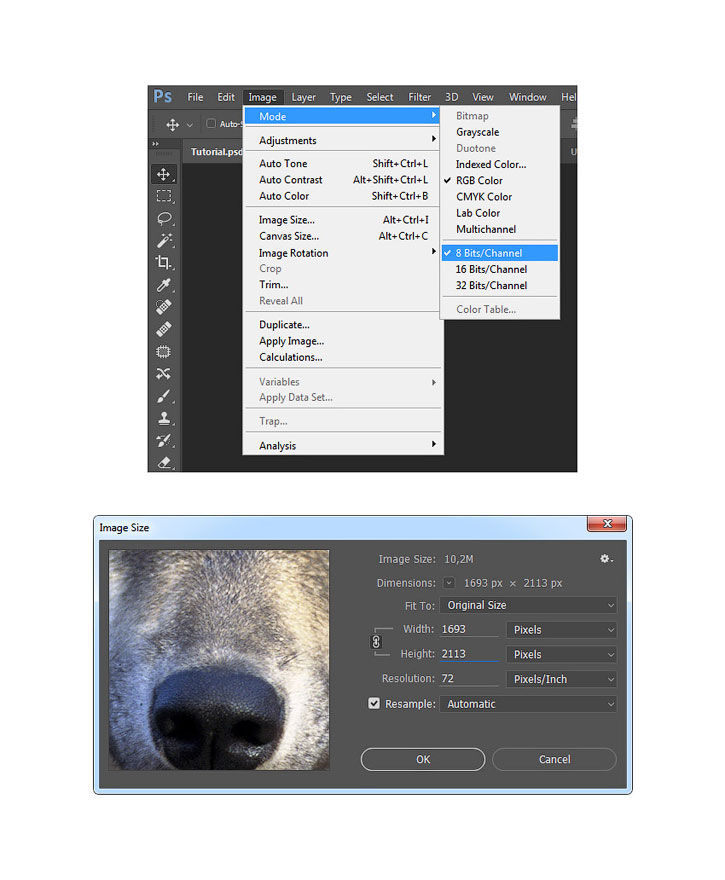
Task: Select the Healing Brush bandage tool
Action: 163,329
